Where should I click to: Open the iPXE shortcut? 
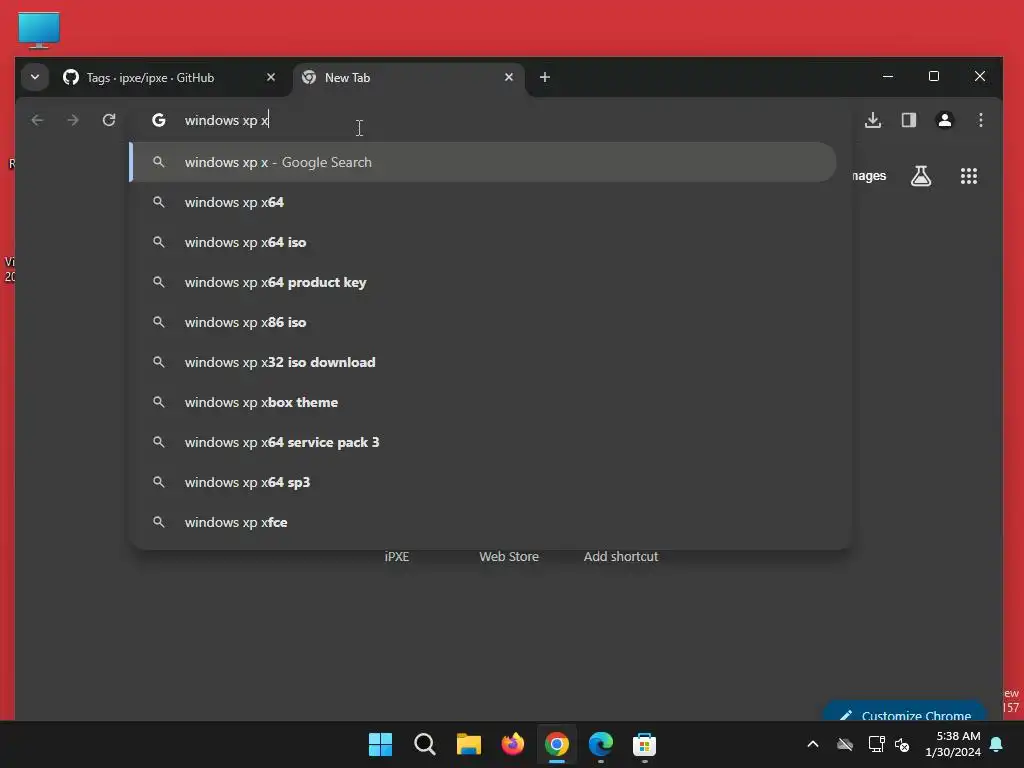tap(397, 556)
